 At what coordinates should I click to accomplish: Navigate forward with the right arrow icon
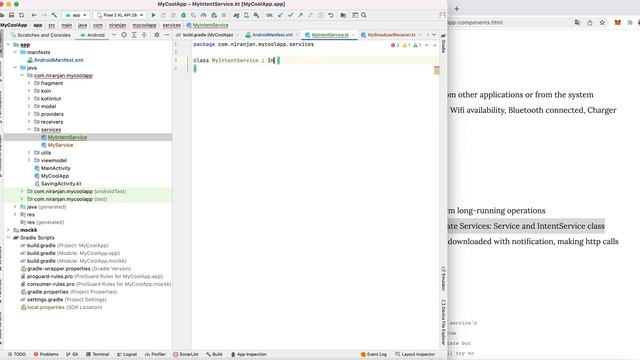(44, 15)
